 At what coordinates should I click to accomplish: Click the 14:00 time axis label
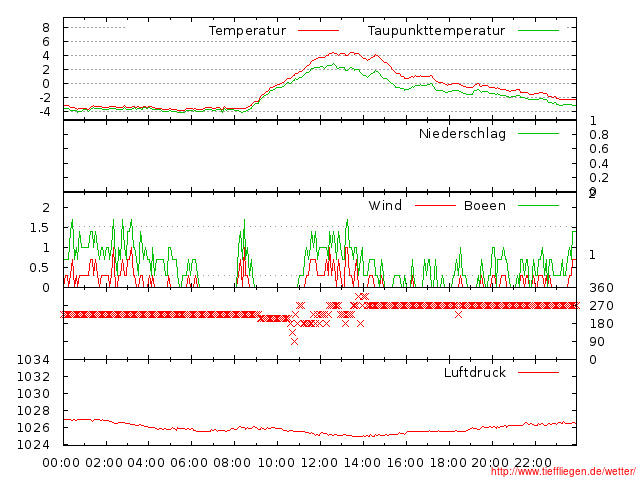[362, 463]
